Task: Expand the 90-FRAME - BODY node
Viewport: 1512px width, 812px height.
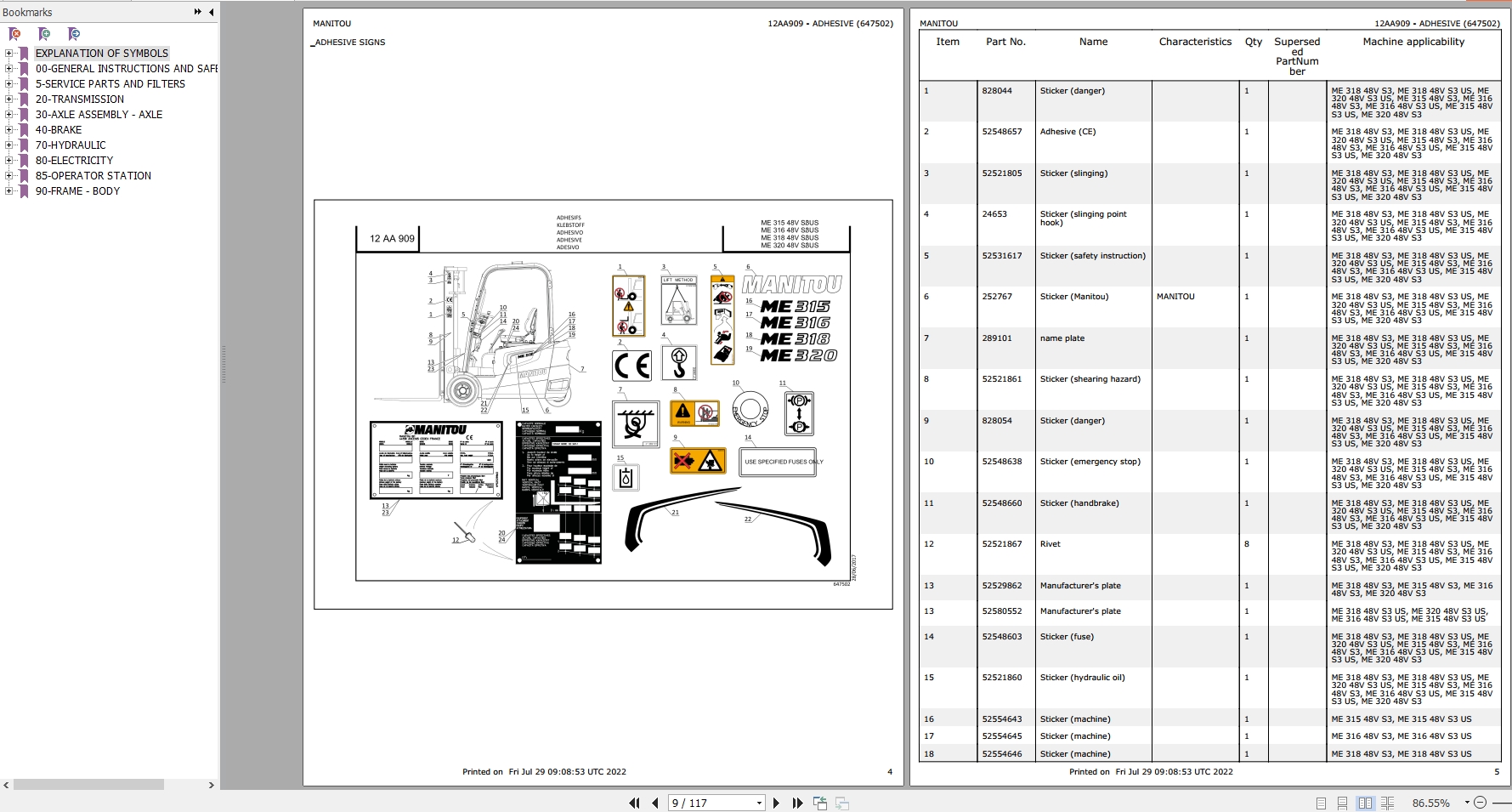Action: (x=9, y=191)
